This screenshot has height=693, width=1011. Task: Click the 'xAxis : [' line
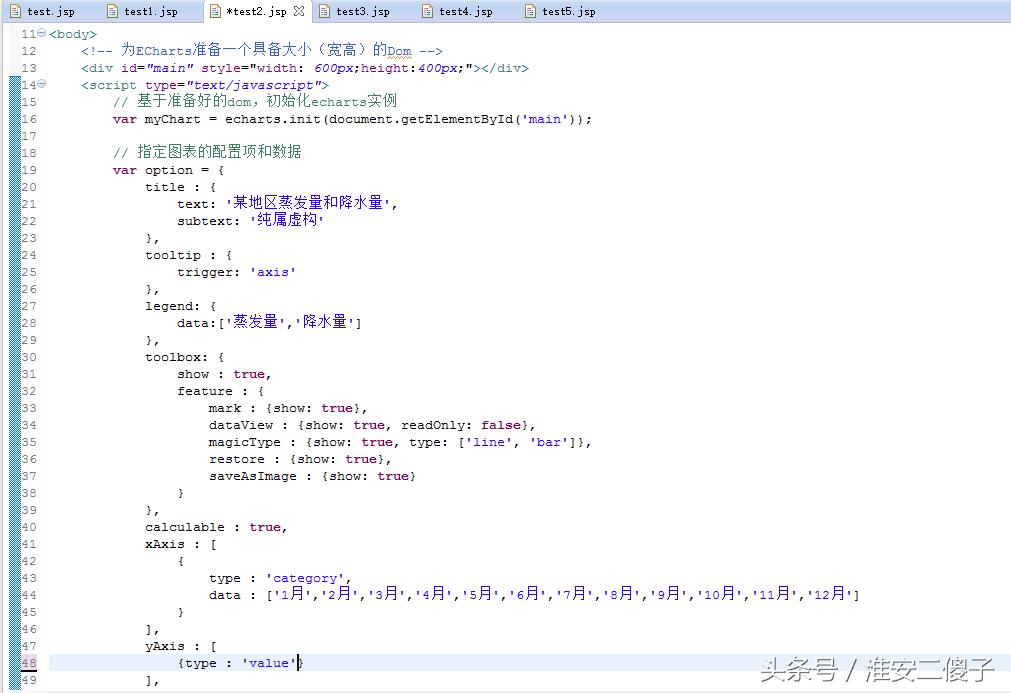click(x=181, y=545)
